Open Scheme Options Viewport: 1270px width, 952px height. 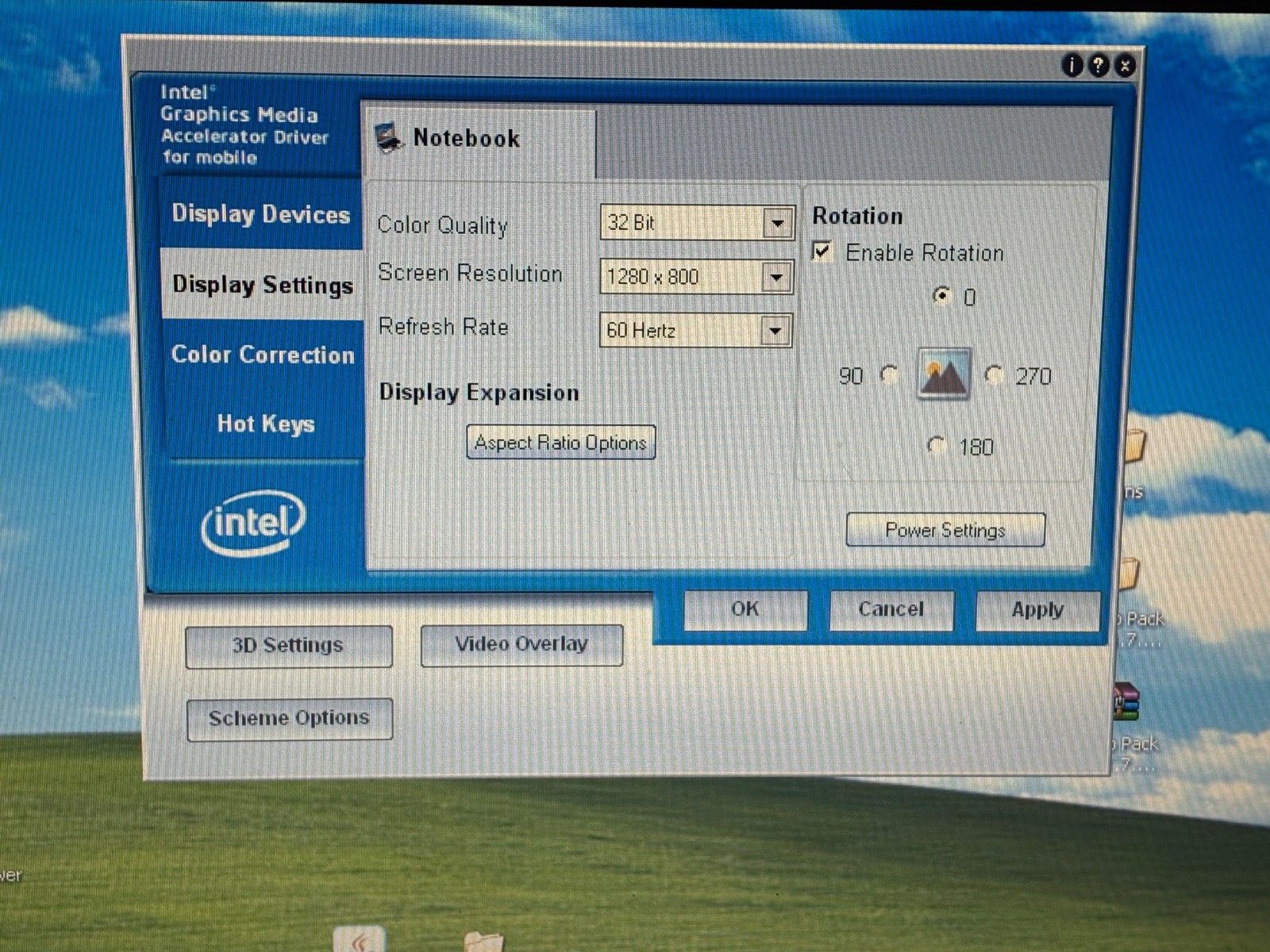[290, 719]
